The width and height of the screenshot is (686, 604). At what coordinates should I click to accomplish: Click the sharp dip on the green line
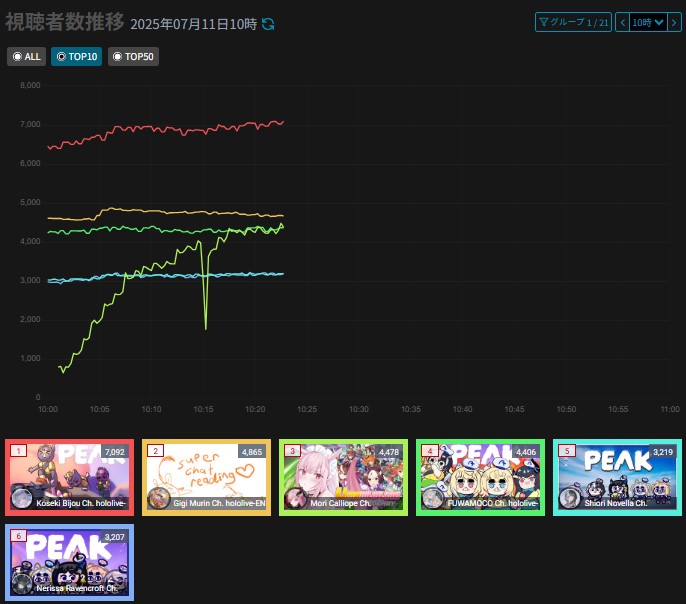tap(206, 328)
